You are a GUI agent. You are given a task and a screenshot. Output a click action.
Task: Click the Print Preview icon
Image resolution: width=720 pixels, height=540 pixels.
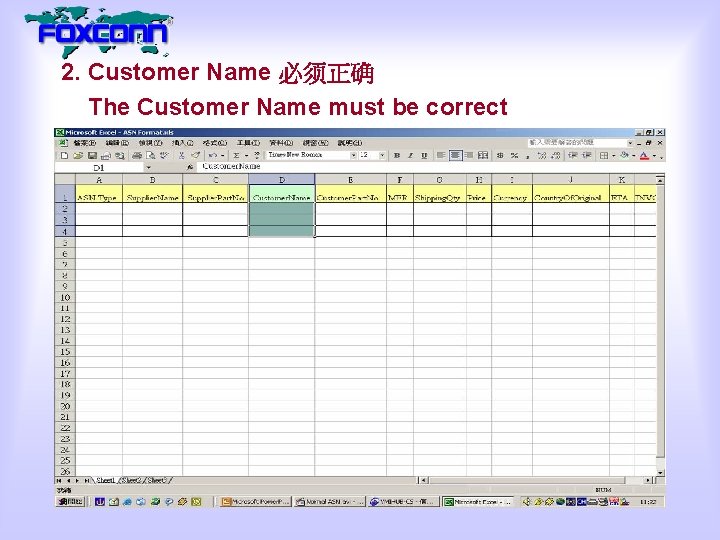coord(151,156)
